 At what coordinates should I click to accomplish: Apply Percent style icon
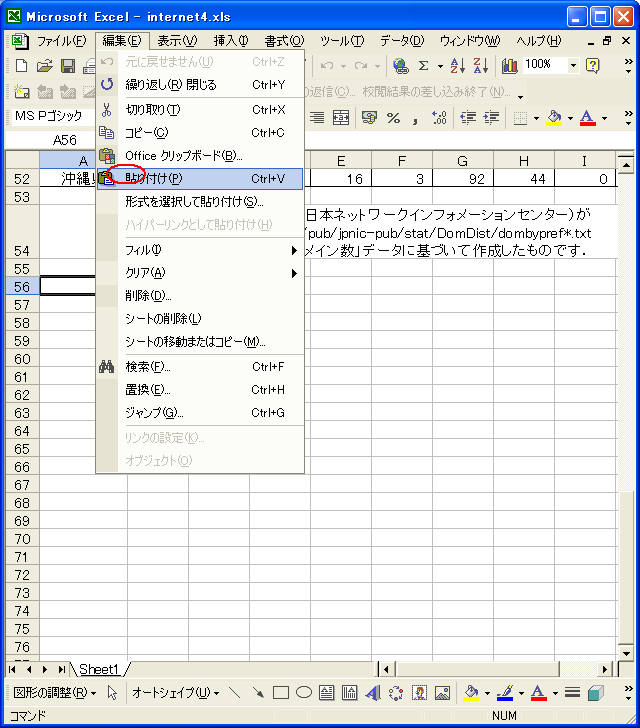(393, 118)
